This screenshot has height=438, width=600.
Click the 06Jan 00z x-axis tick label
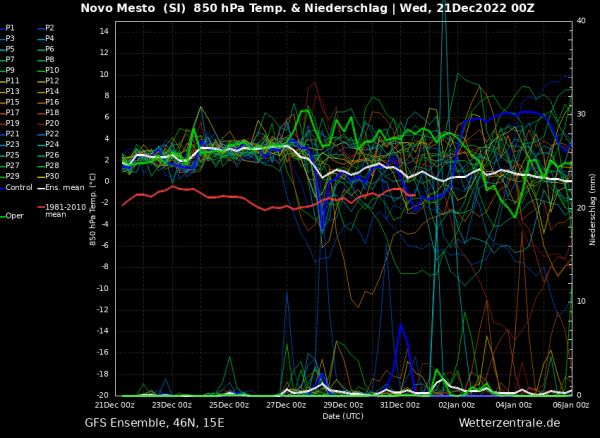pyautogui.click(x=570, y=404)
